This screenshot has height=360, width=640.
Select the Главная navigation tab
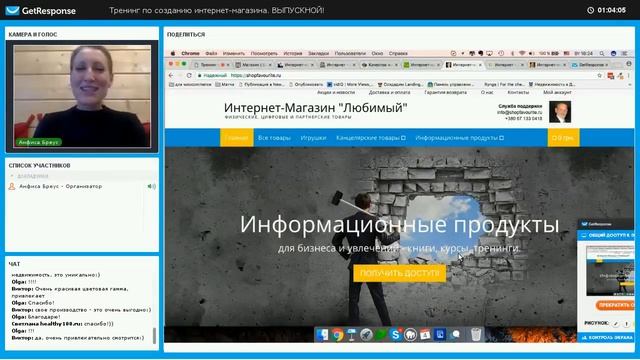[237, 138]
